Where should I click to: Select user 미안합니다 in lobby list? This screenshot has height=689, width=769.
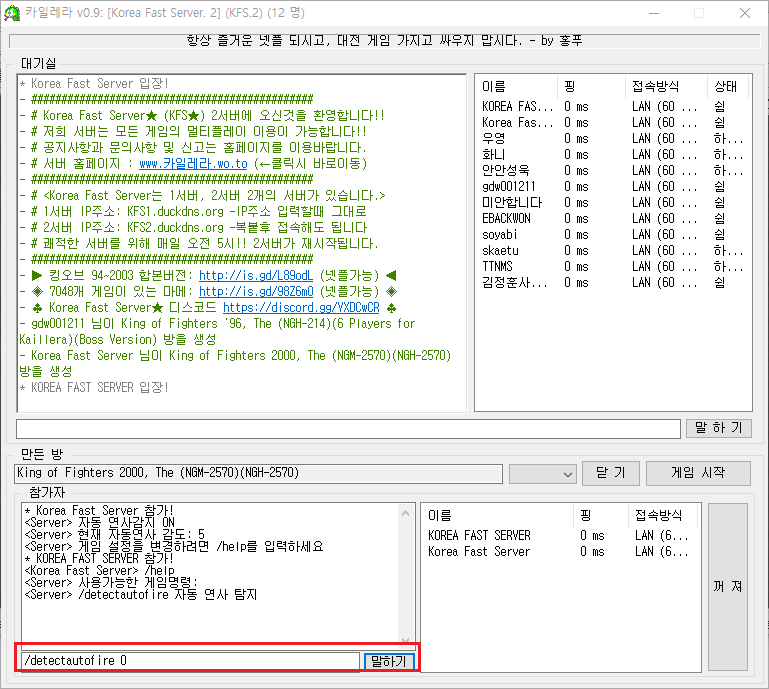[x=512, y=203]
